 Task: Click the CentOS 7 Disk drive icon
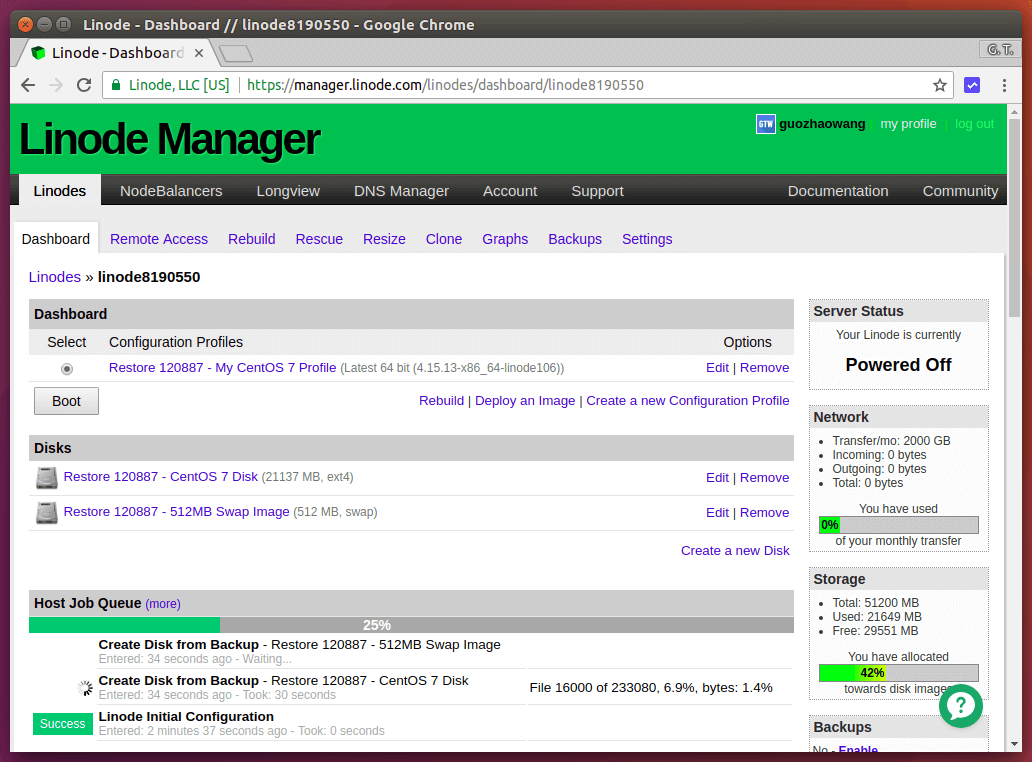coord(46,478)
